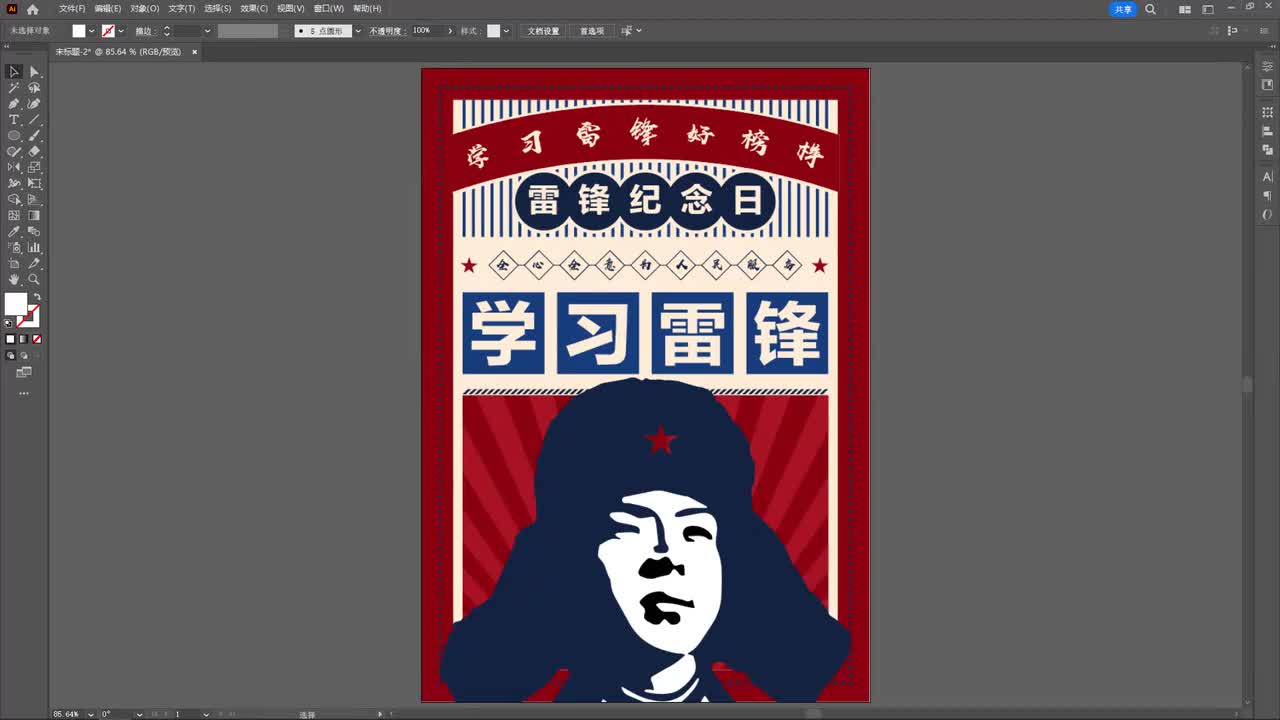Set Color fill mode
Image resolution: width=1280 pixels, height=720 pixels.
pos(10,339)
